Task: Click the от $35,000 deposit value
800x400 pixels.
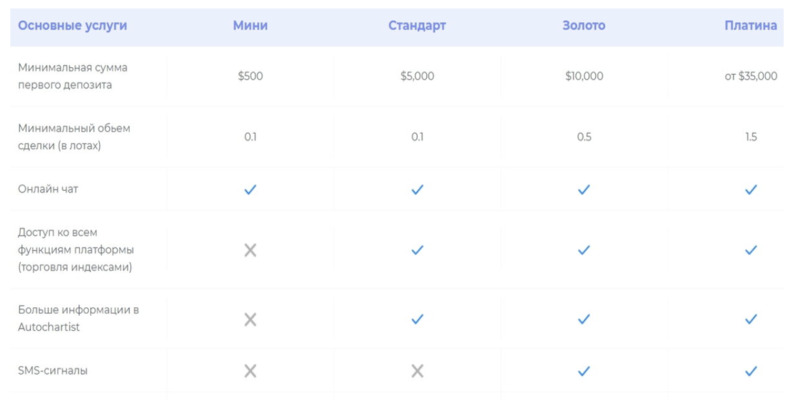Action: pos(751,76)
